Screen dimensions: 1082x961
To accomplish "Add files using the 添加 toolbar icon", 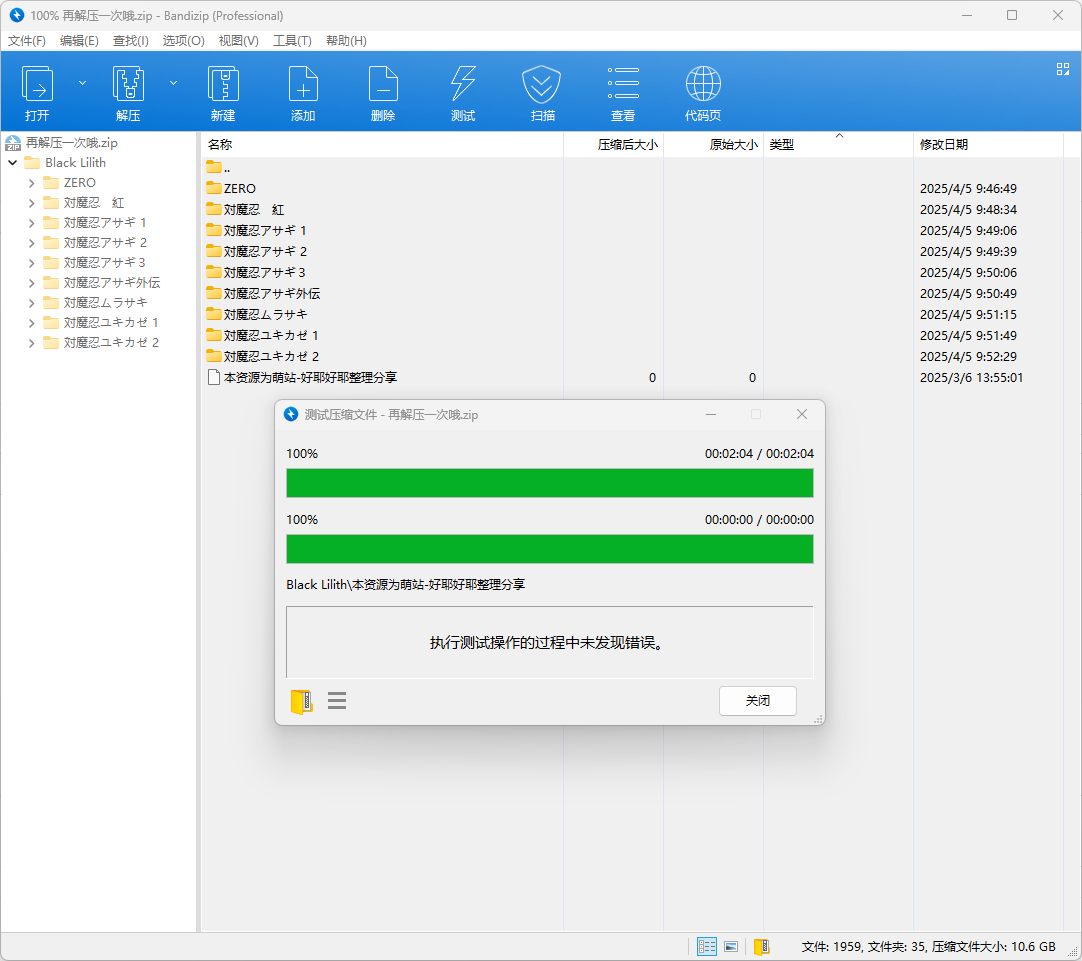I will 302,90.
